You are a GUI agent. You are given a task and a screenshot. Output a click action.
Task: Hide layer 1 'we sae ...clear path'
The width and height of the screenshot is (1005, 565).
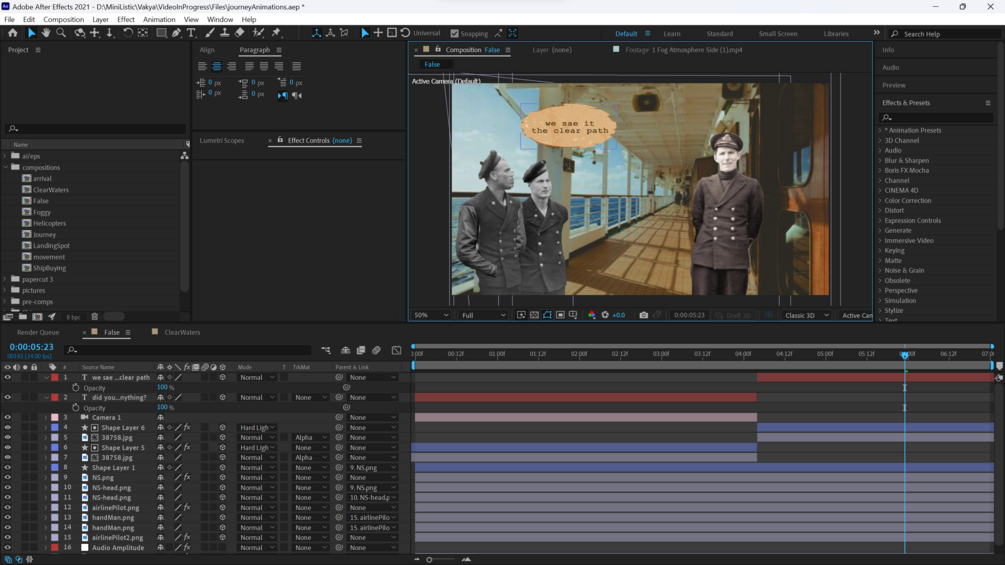pyautogui.click(x=8, y=377)
